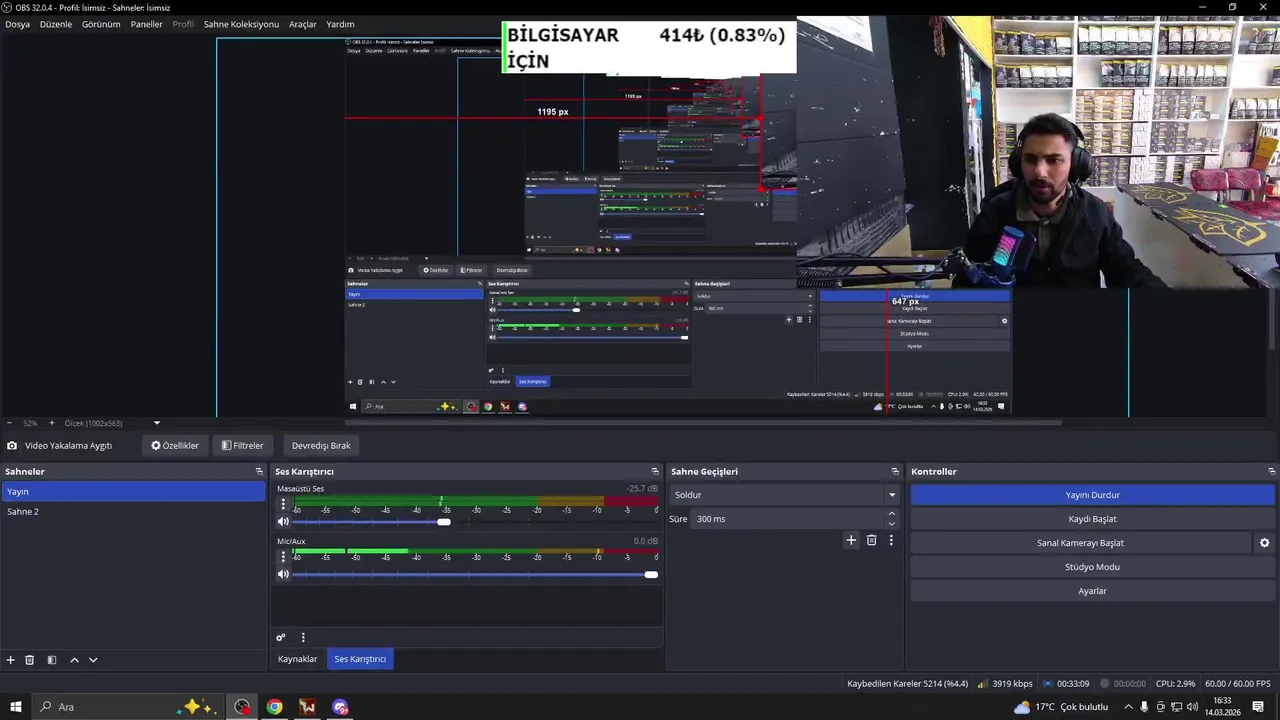Image resolution: width=1280 pixels, height=720 pixels.
Task: Open the Sahne Koleksiyonu menu
Action: pyautogui.click(x=241, y=24)
